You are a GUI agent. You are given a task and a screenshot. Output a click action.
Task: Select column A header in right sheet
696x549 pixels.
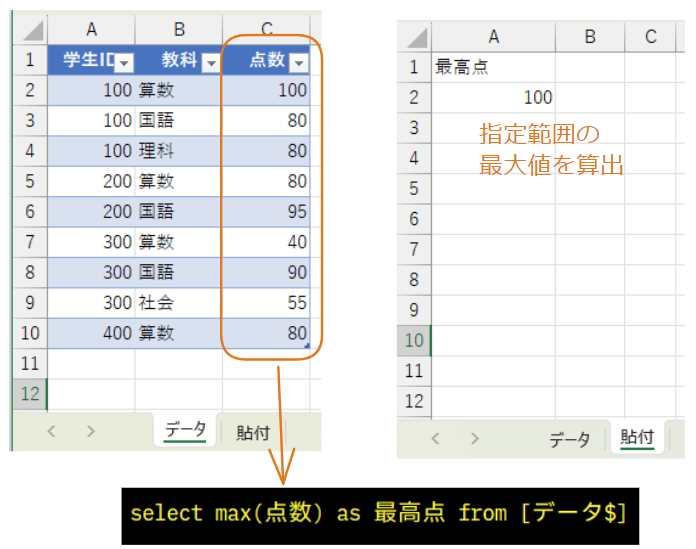pos(494,37)
